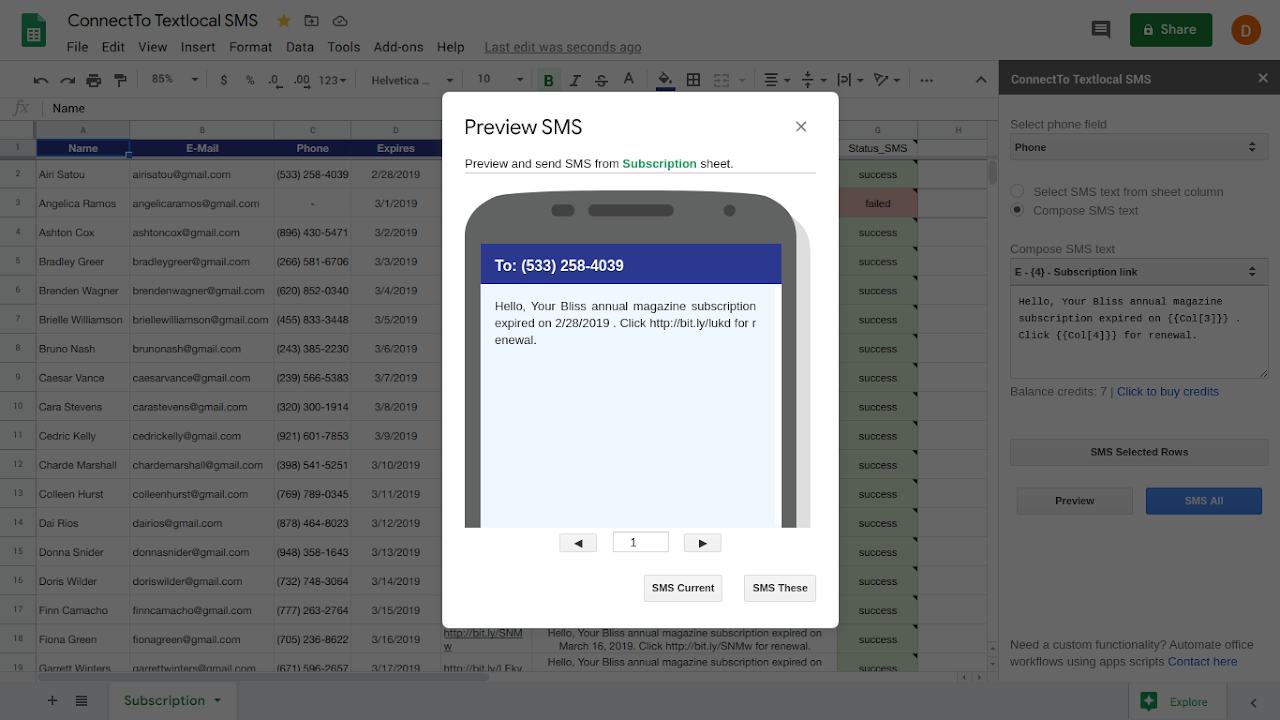This screenshot has height=720, width=1280.
Task: Open the more number formats dropdown
Action: click(332, 80)
